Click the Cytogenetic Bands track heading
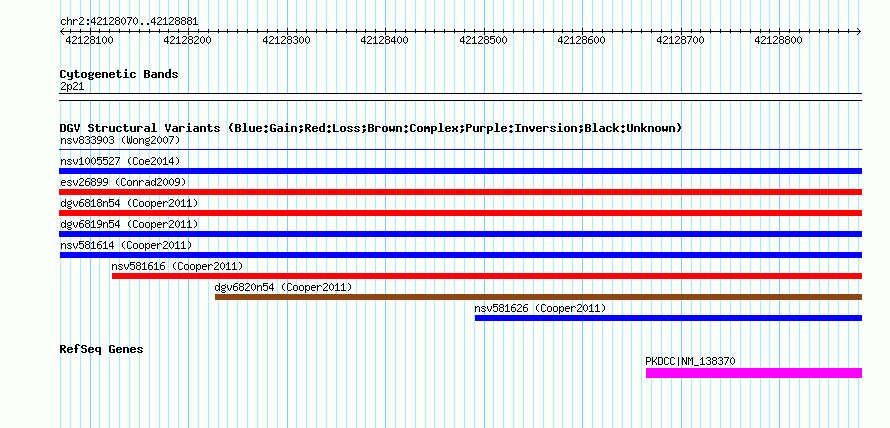Image resolution: width=890 pixels, height=428 pixels. pyautogui.click(x=119, y=74)
